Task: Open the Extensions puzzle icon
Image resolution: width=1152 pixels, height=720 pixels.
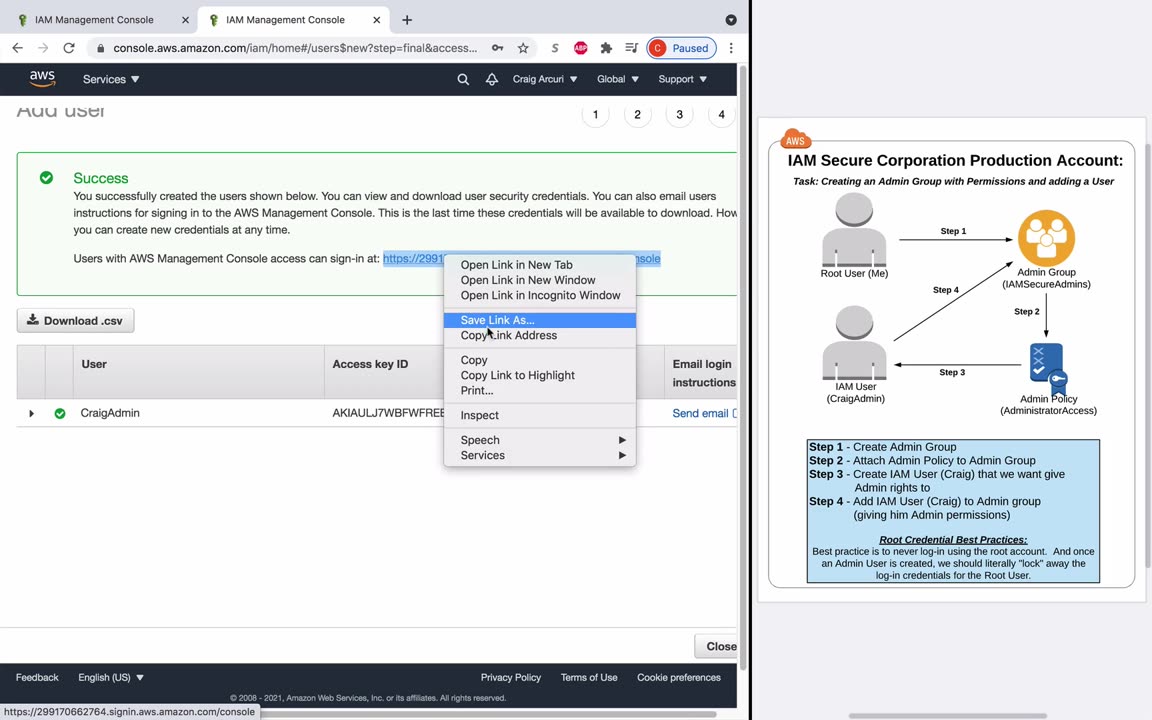Action: pos(606,48)
